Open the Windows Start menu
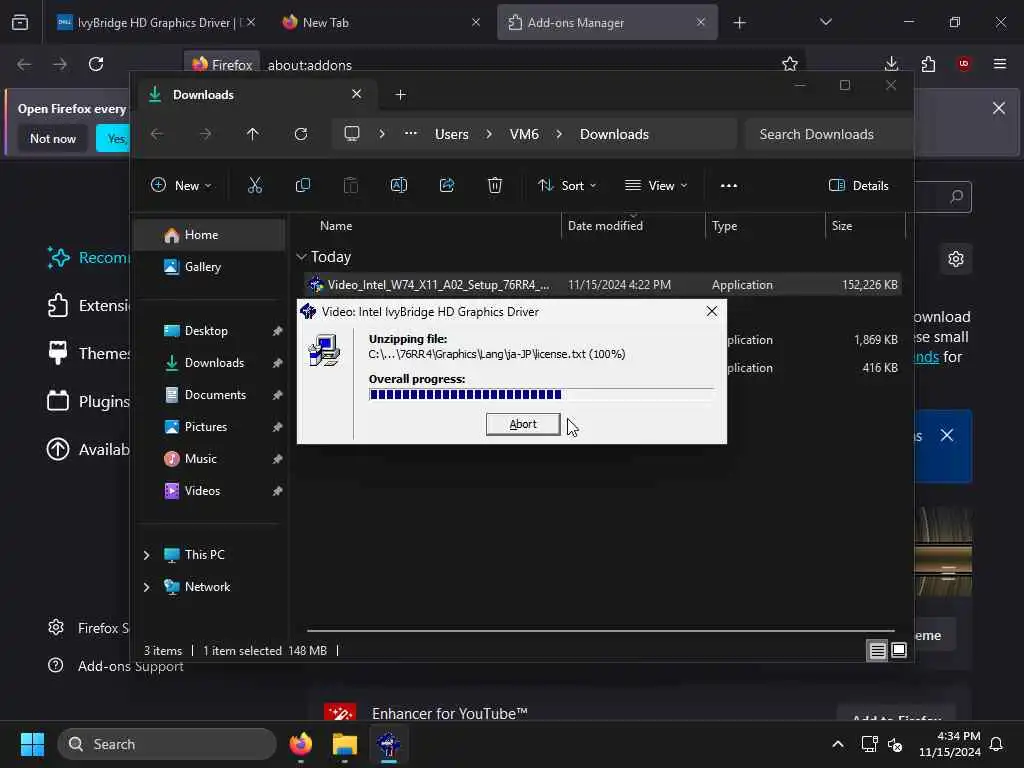This screenshot has height=768, width=1024. coord(32,744)
